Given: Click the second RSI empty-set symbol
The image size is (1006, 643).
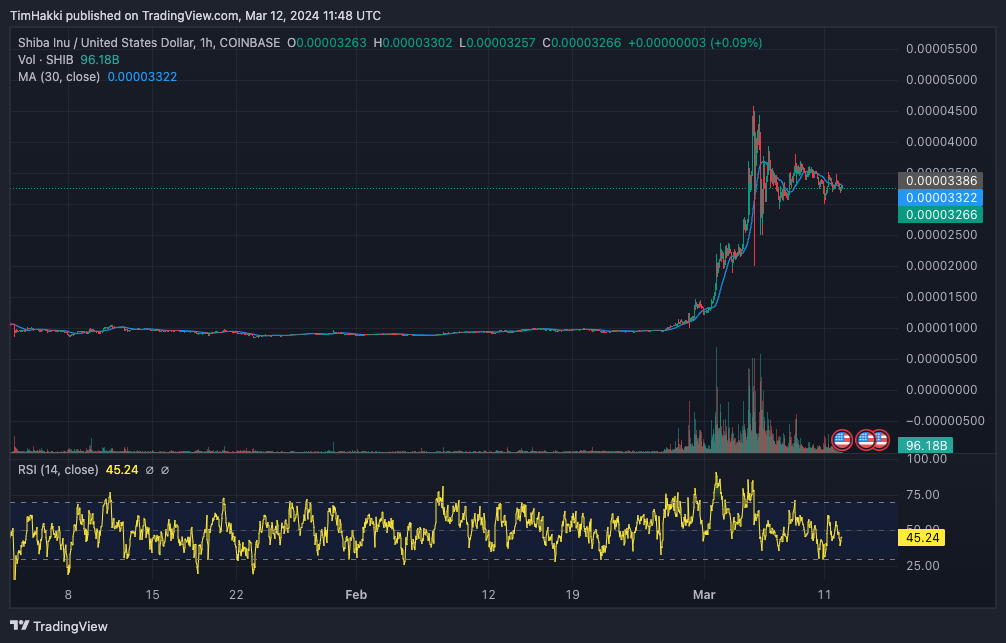Looking at the screenshot, I should tap(165, 470).
